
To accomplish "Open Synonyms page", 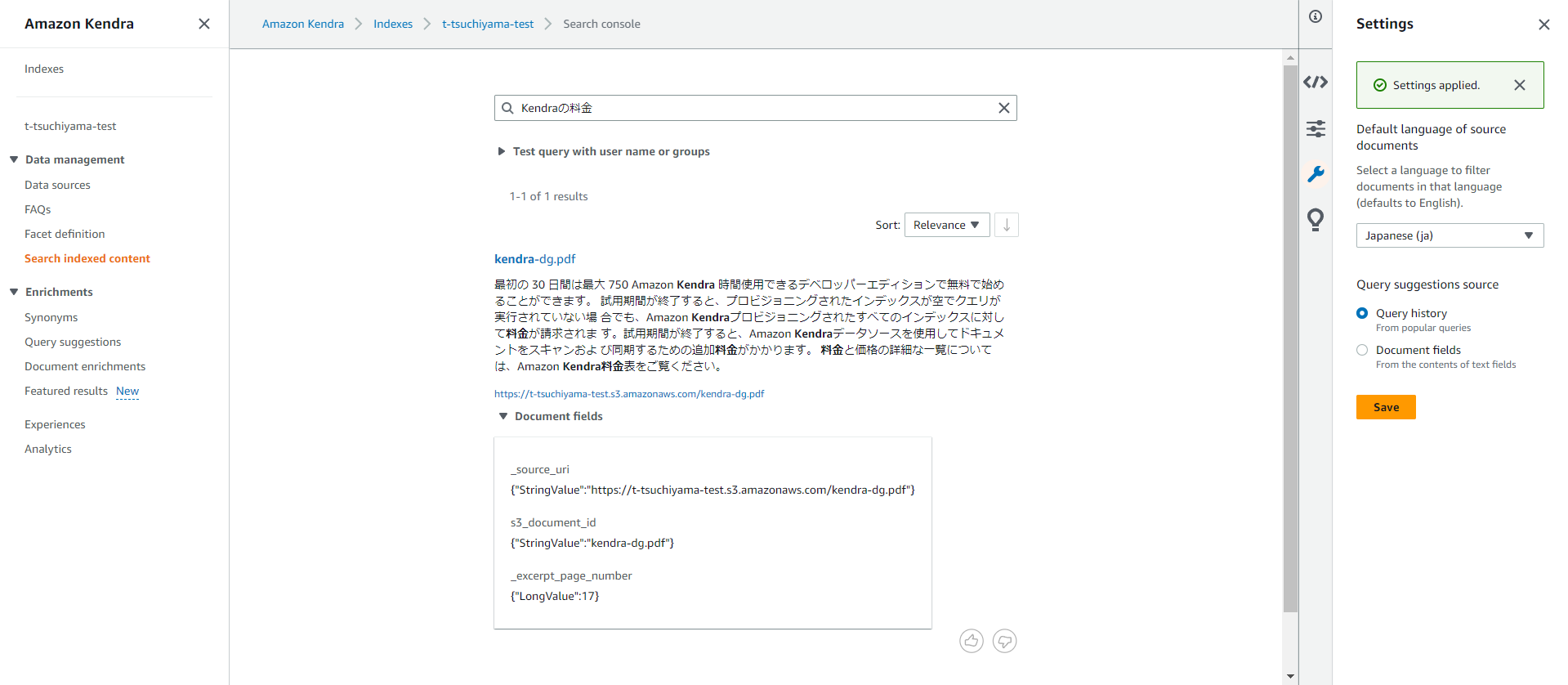I will 51,317.
